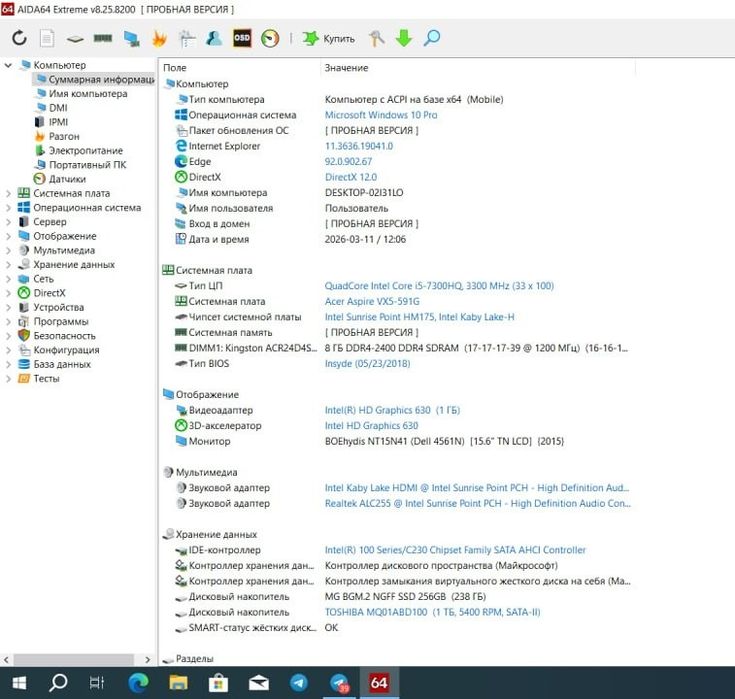This screenshot has width=735, height=699.
Task: Open Microsoft Edge from the taskbar
Action: (x=138, y=683)
